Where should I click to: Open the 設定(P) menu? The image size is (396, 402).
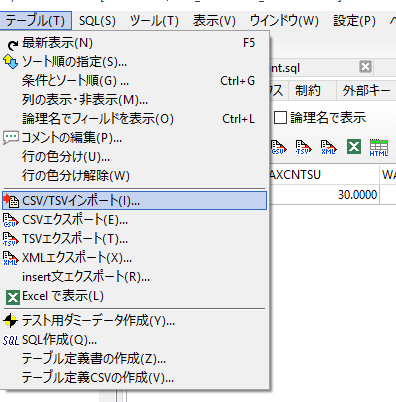click(354, 21)
